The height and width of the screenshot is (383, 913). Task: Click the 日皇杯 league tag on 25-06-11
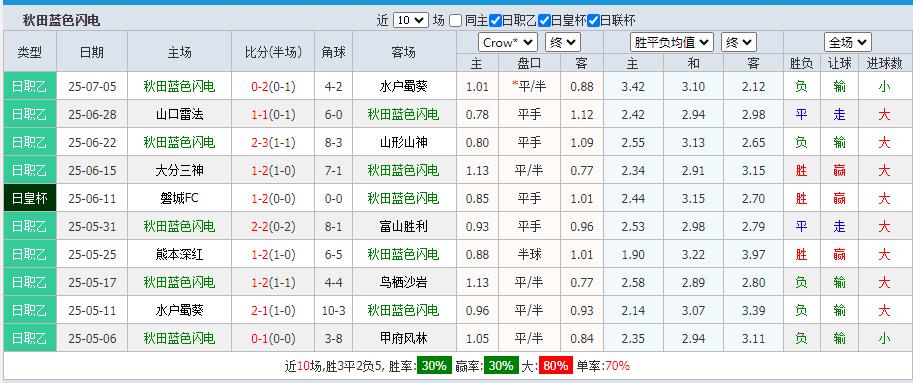point(30,198)
